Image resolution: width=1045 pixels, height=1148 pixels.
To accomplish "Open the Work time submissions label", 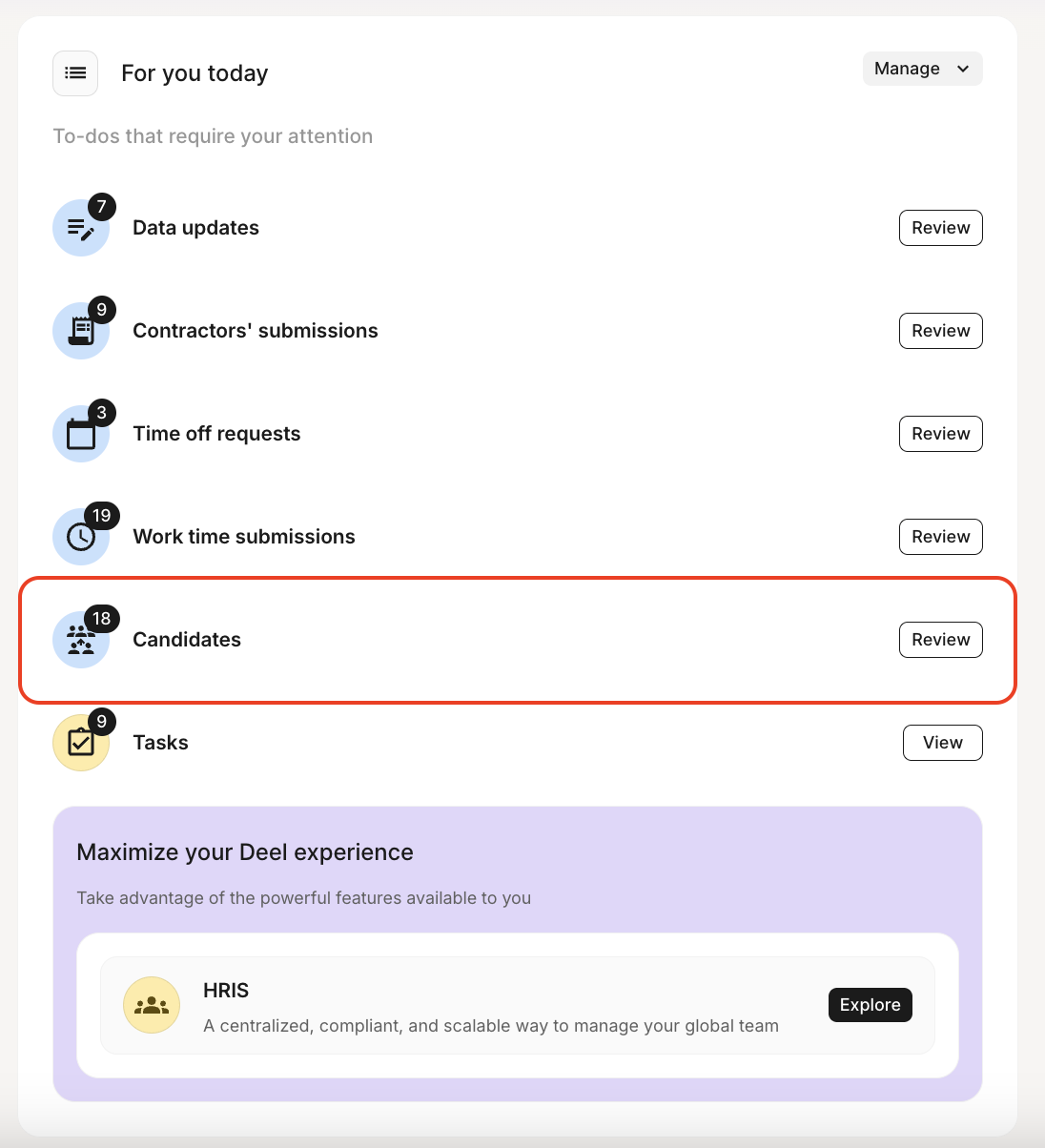I will (244, 537).
